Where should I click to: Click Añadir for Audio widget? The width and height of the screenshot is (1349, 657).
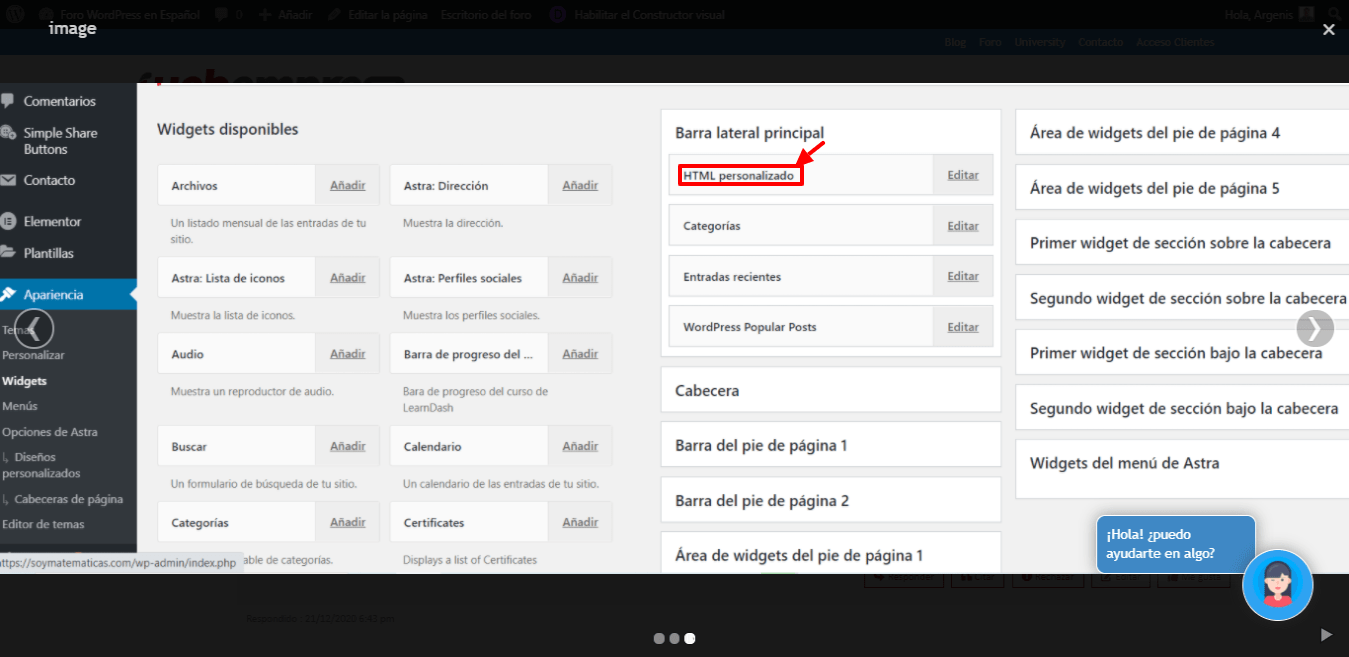point(348,353)
